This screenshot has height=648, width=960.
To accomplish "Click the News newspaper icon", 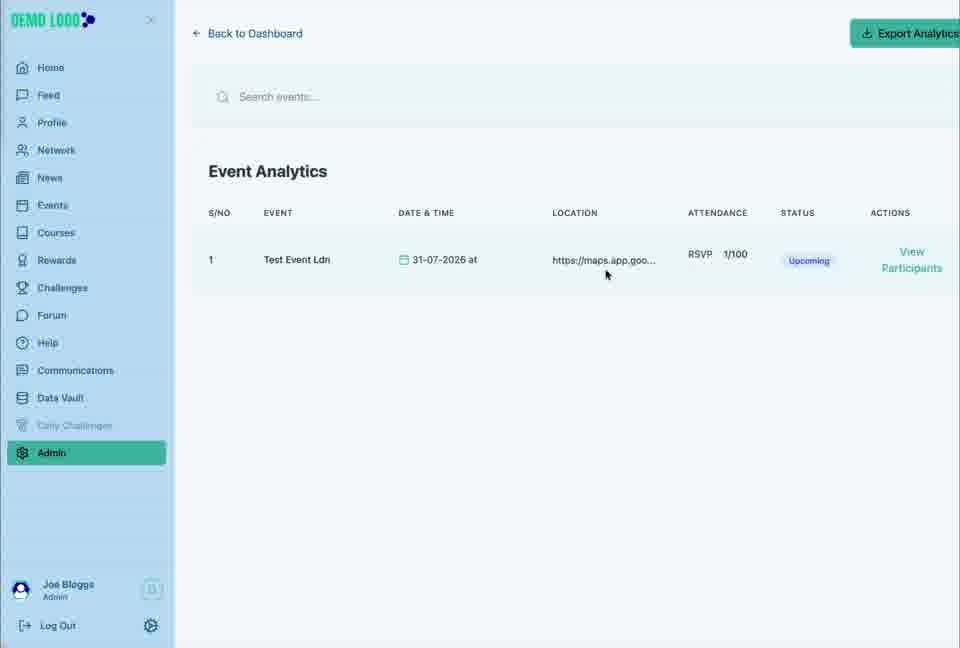I will pyautogui.click(x=22, y=178).
